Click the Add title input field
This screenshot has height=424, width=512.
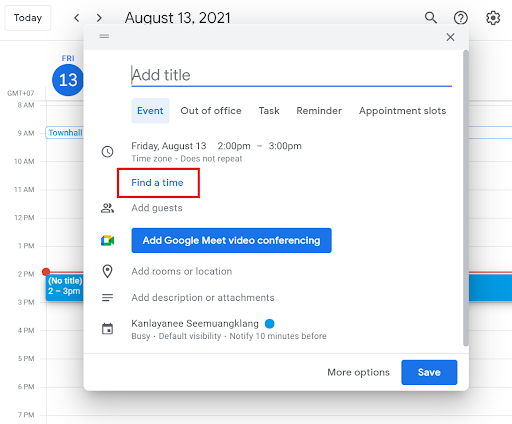pos(291,75)
